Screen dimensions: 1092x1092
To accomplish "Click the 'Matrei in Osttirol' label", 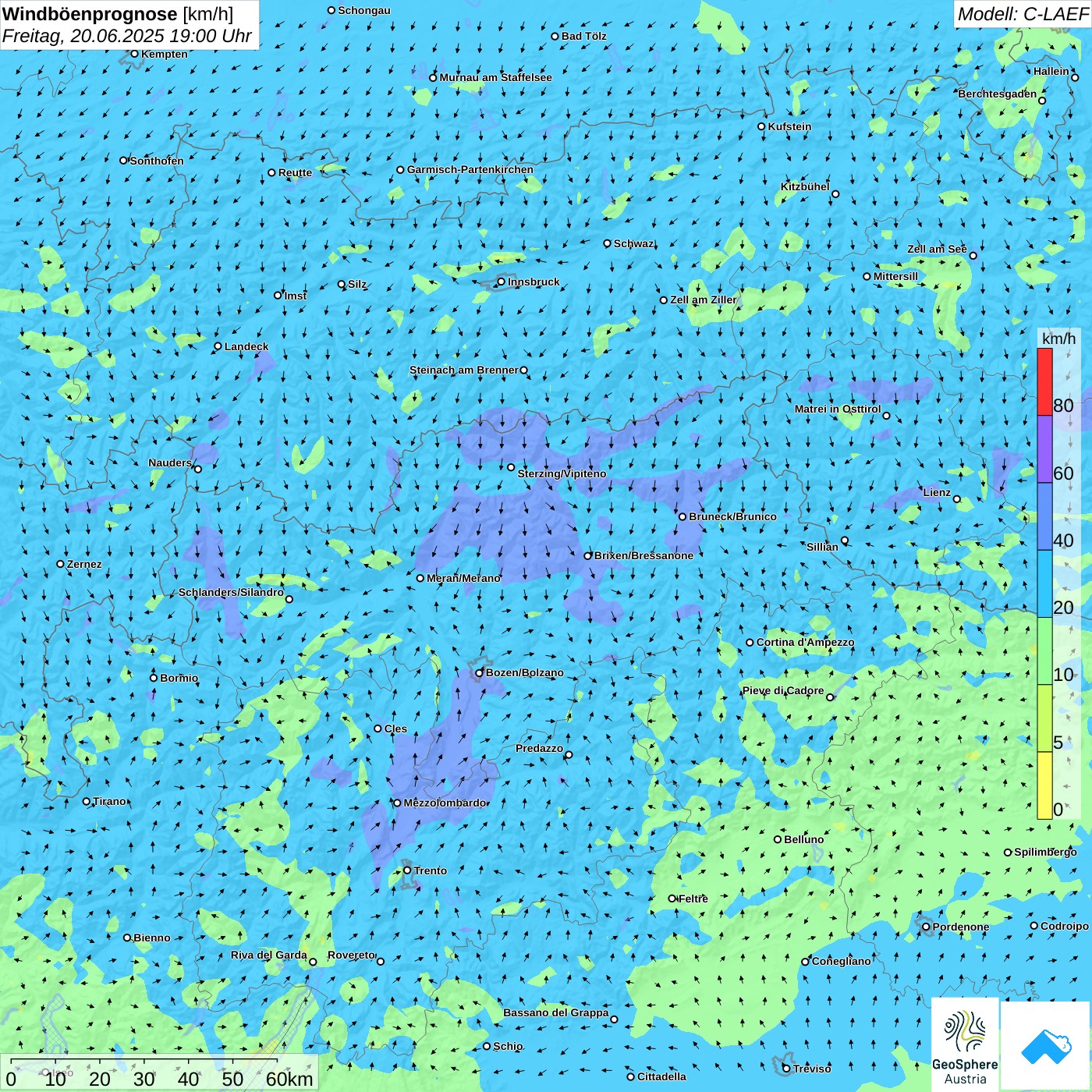I will pyautogui.click(x=838, y=409).
